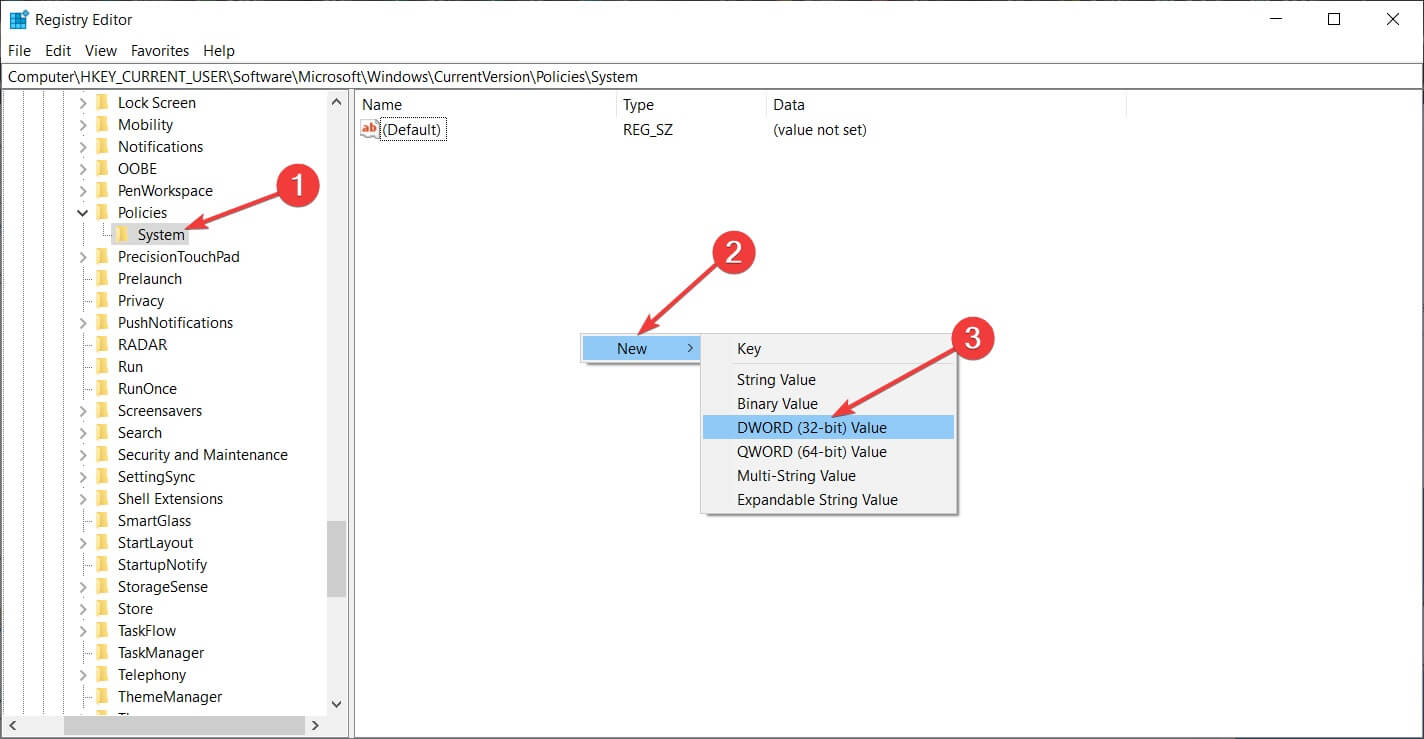Click the tree scrollbar down arrow
The image size is (1424, 739).
click(336, 704)
